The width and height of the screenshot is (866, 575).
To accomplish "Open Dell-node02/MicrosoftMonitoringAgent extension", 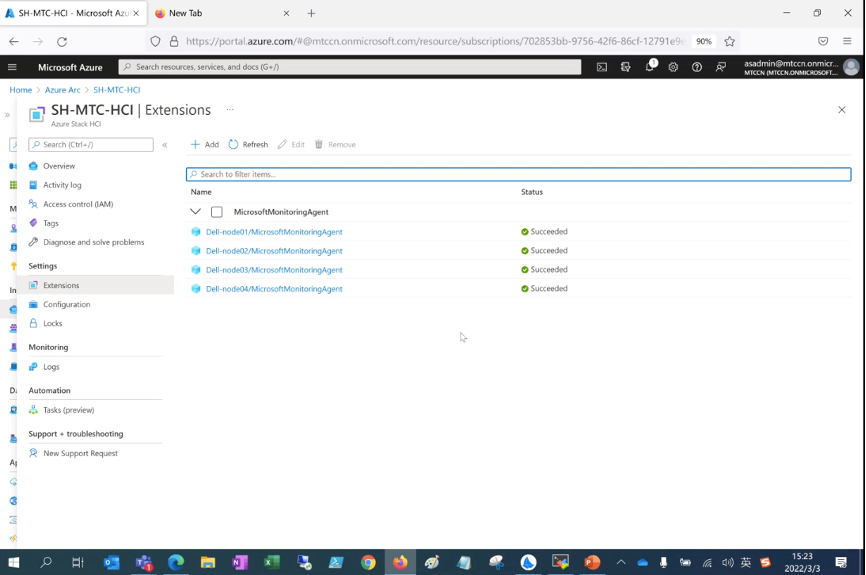I will coord(274,251).
